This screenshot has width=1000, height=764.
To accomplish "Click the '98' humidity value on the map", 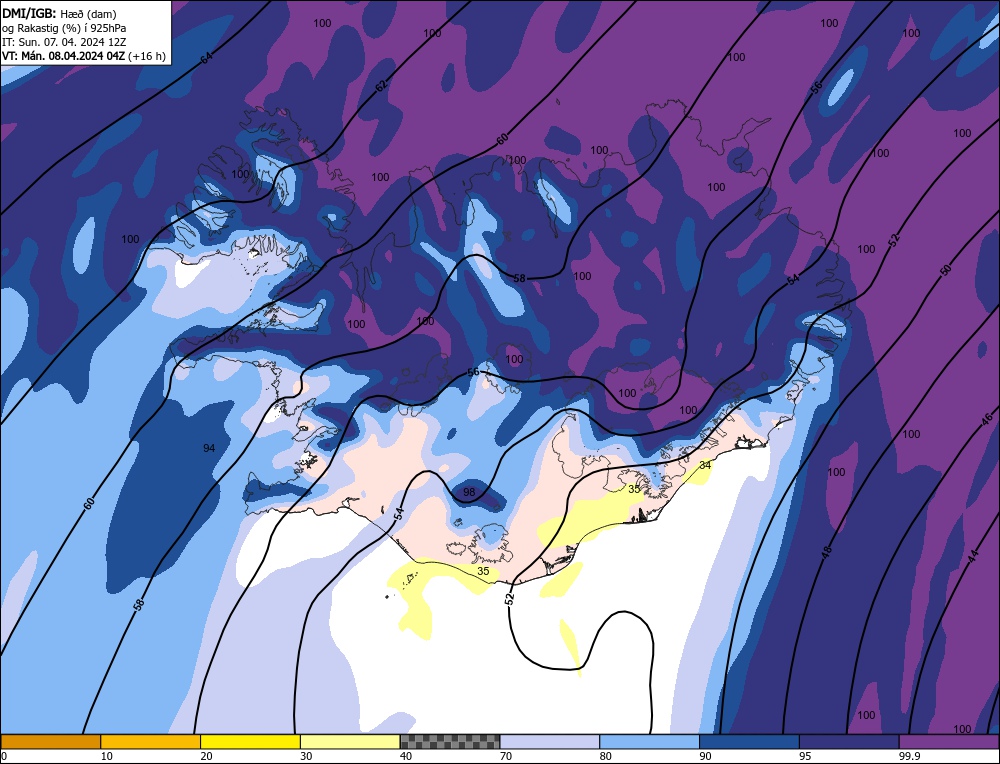I will (469, 492).
